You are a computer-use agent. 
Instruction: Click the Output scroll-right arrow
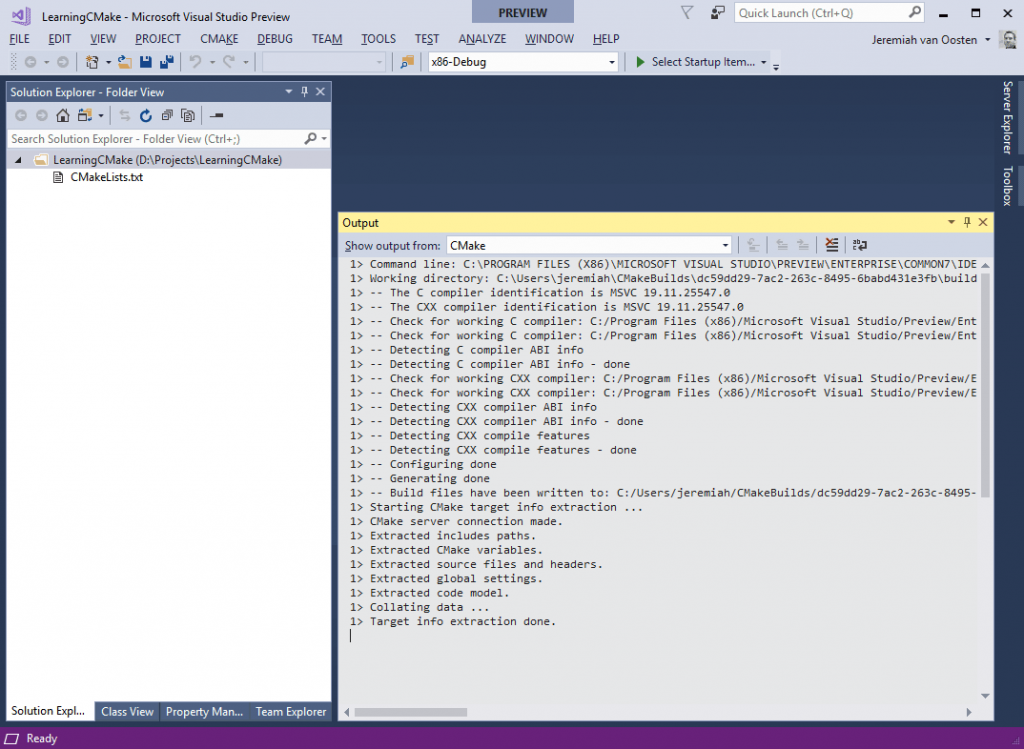[x=968, y=712]
